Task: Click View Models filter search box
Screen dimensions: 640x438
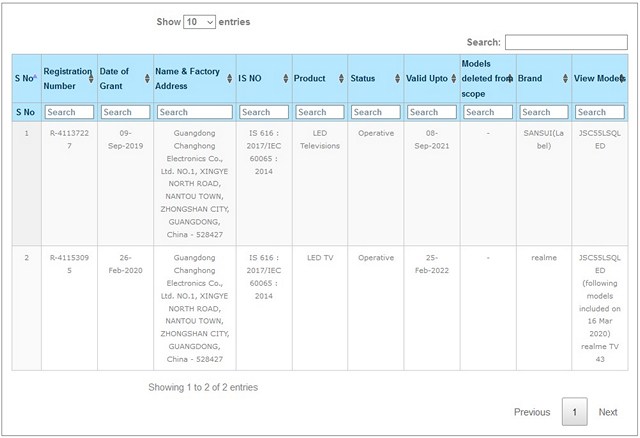Action: point(600,112)
